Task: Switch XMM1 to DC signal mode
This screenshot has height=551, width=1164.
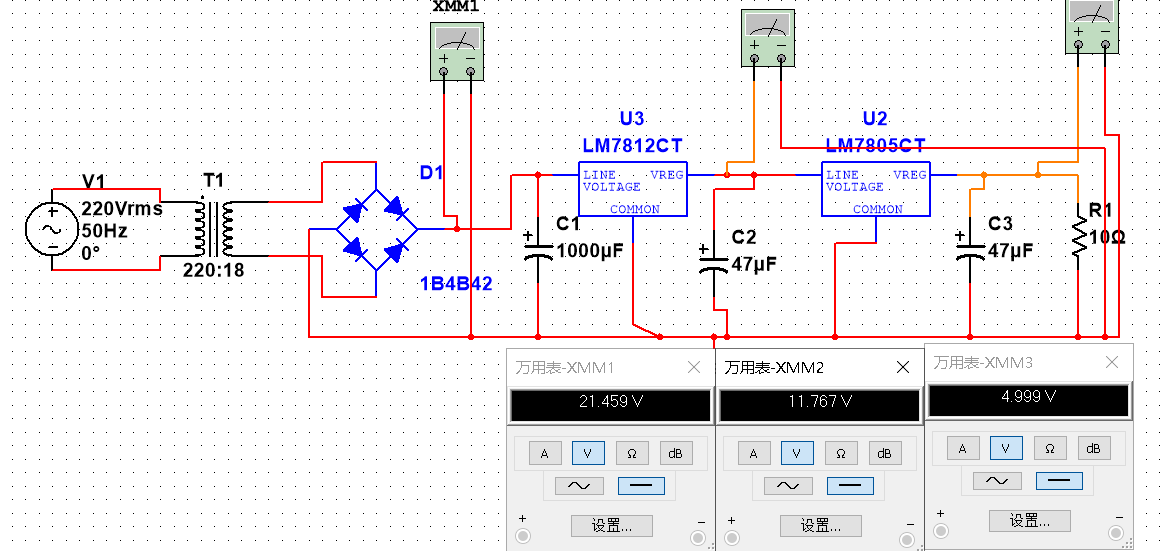Action: [x=641, y=486]
